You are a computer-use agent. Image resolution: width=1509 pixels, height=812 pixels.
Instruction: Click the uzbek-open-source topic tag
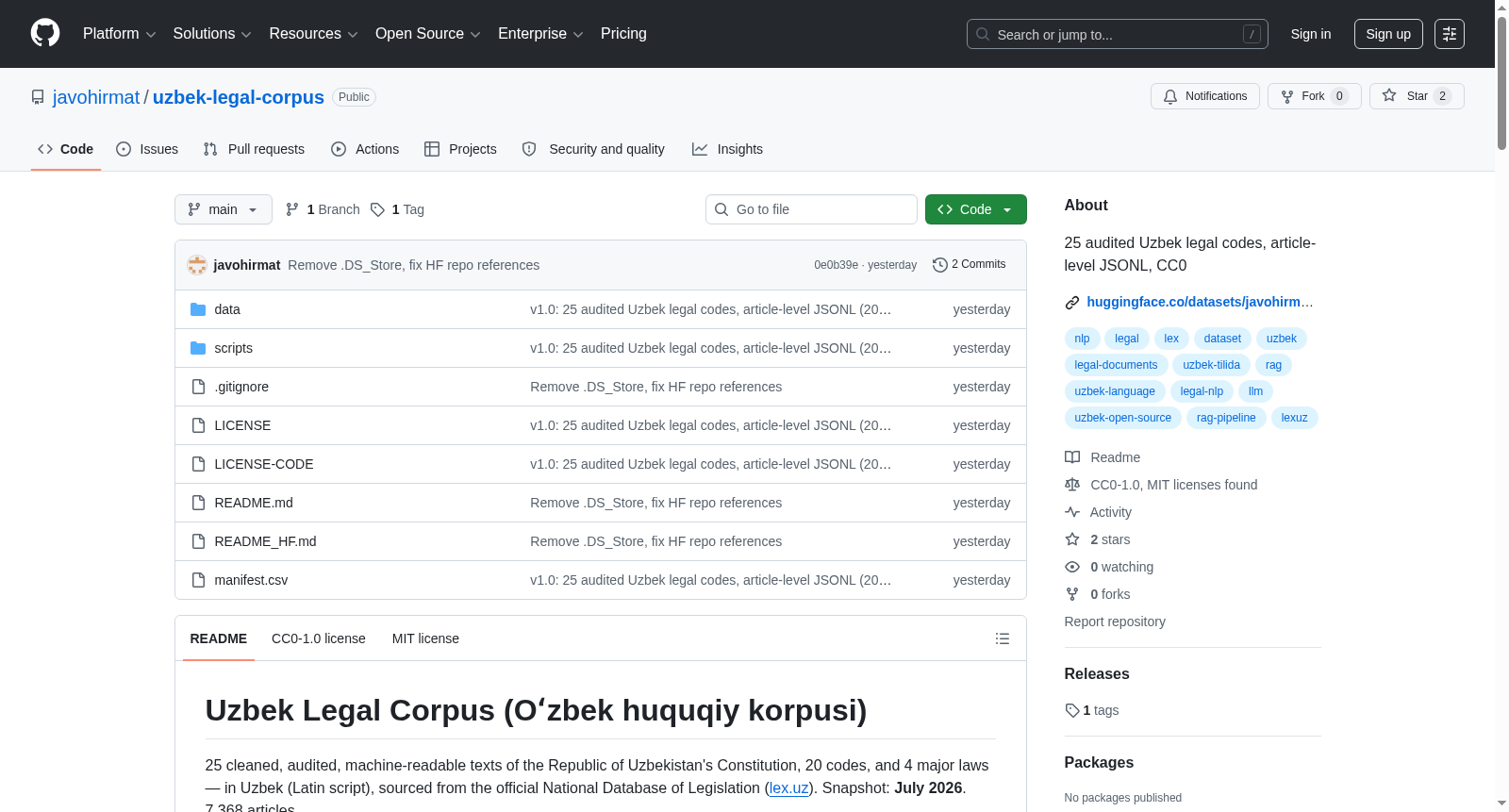[1123, 418]
